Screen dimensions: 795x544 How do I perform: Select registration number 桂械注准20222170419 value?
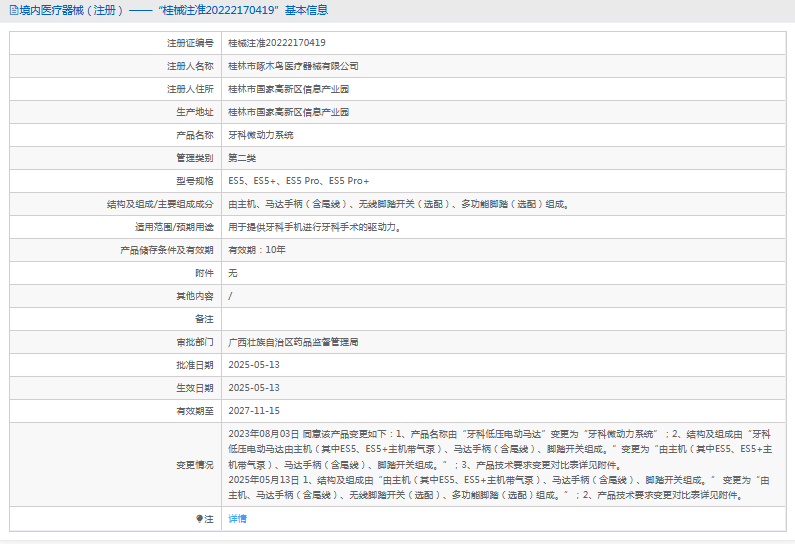pyautogui.click(x=277, y=43)
